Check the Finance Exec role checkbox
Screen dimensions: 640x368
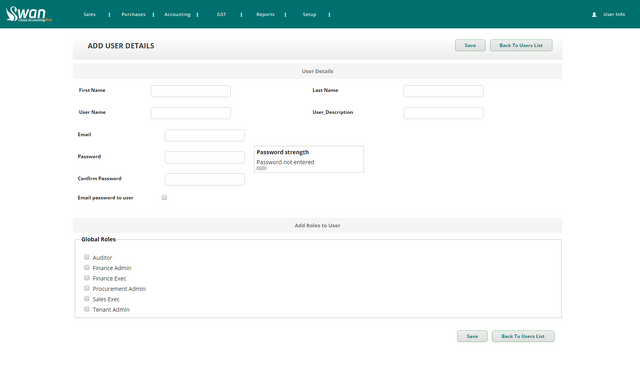[87, 278]
